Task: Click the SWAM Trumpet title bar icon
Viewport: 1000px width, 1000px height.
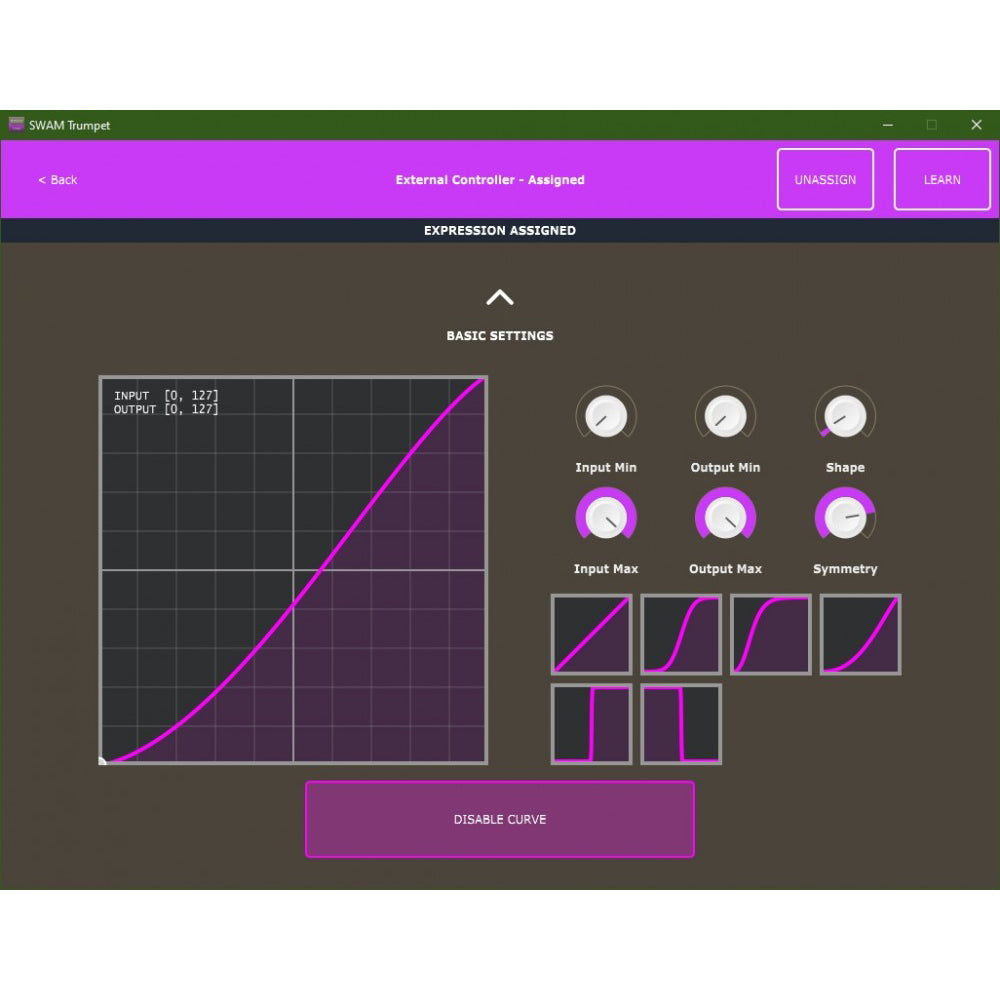Action: coord(16,125)
